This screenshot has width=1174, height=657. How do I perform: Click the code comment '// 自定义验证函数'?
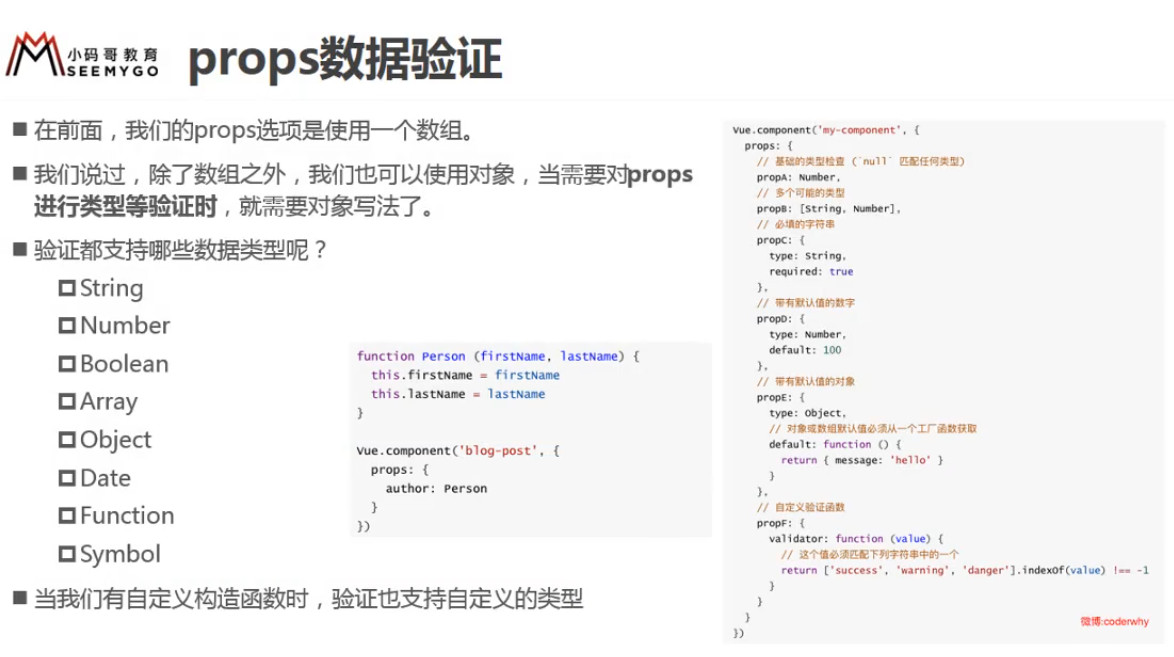pyautogui.click(x=800, y=508)
